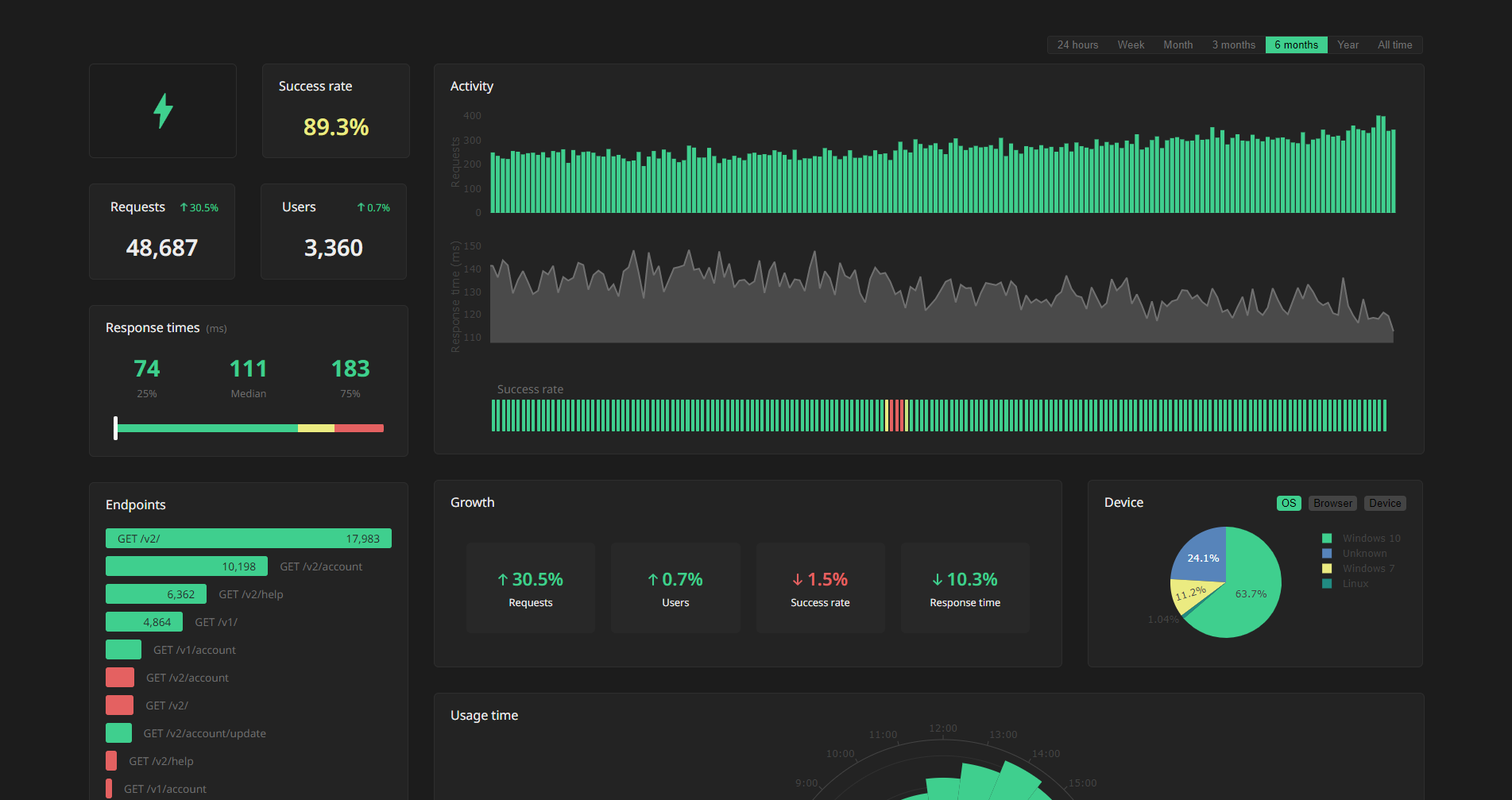Switch device chart to Browser
This screenshot has height=800, width=1512.
point(1332,503)
